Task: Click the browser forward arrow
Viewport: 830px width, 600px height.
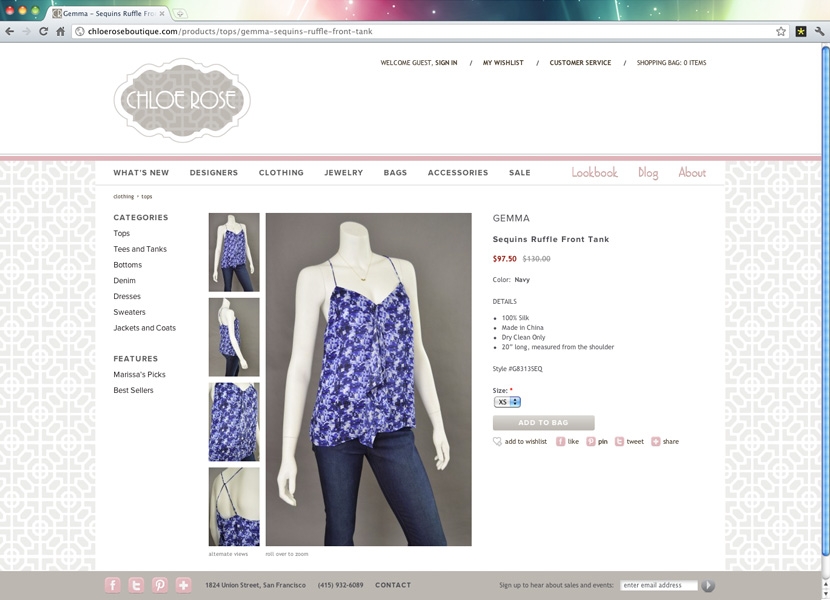Action: pos(26,31)
